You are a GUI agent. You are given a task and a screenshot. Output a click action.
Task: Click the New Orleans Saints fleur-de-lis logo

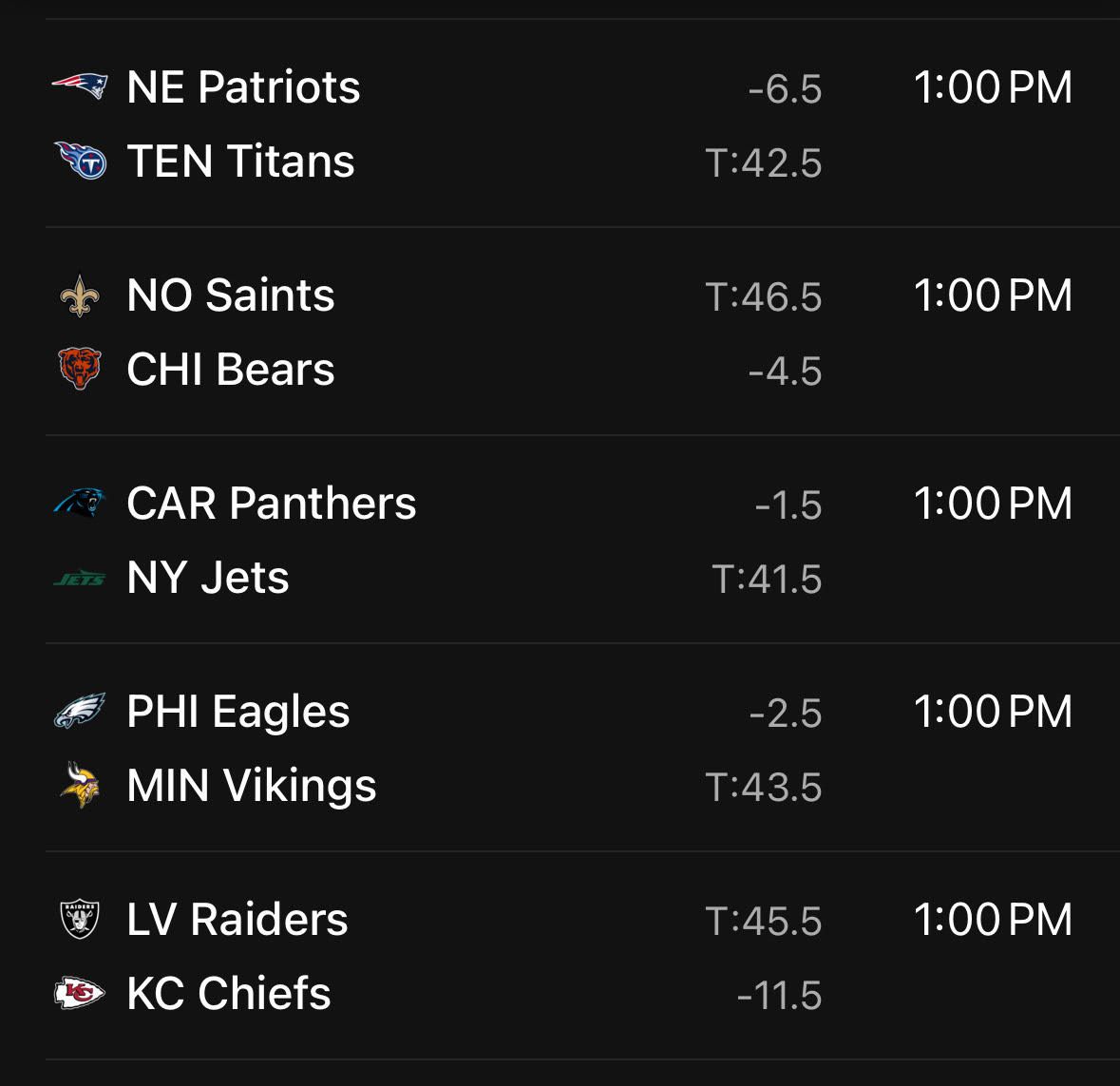point(79,295)
